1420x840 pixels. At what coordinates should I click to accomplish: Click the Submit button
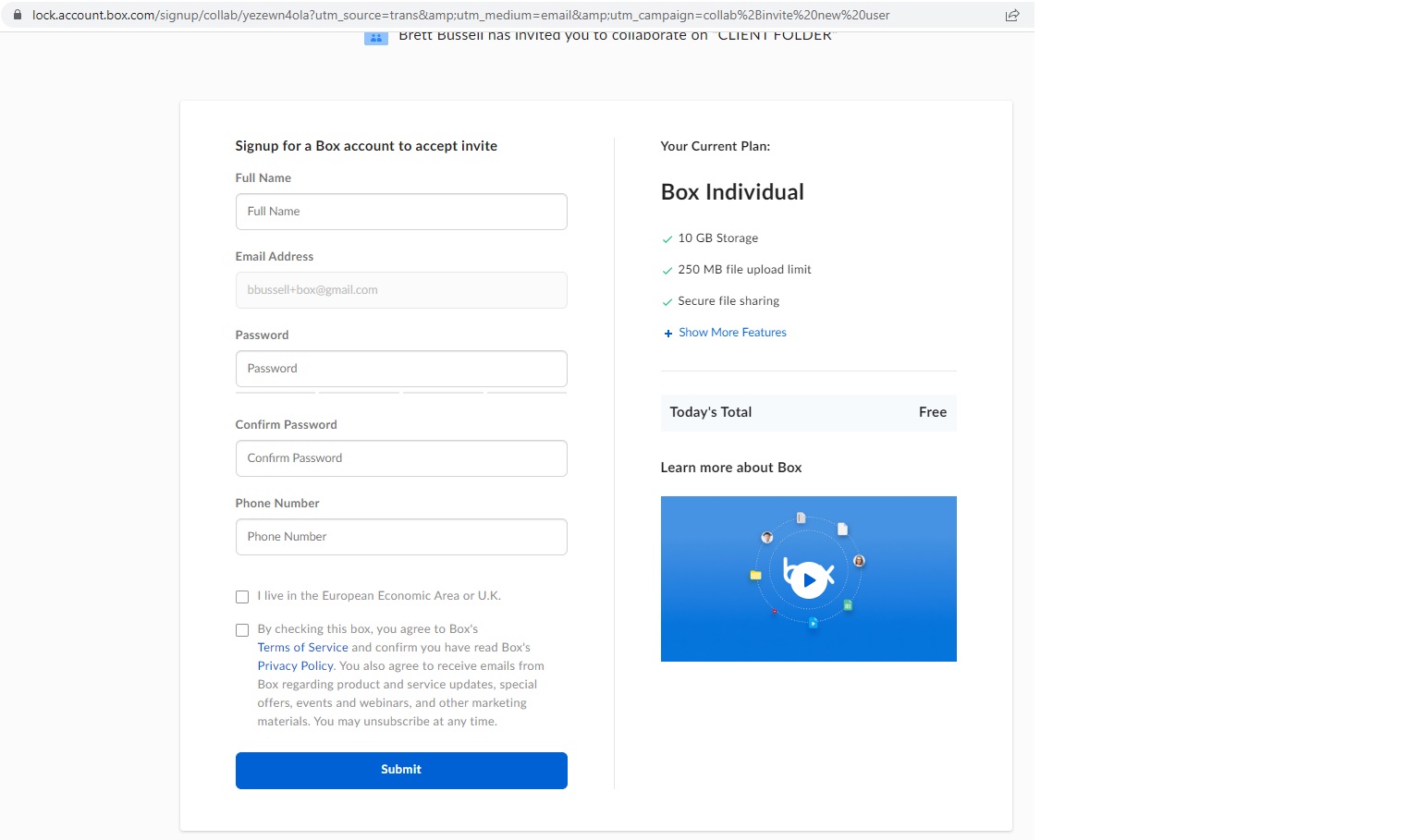click(x=400, y=770)
